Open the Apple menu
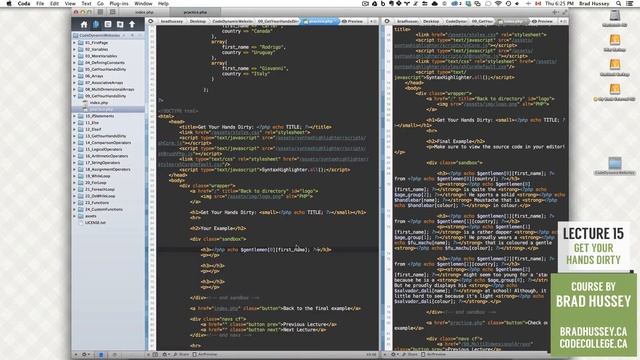640x360 pixels. (9, 3)
